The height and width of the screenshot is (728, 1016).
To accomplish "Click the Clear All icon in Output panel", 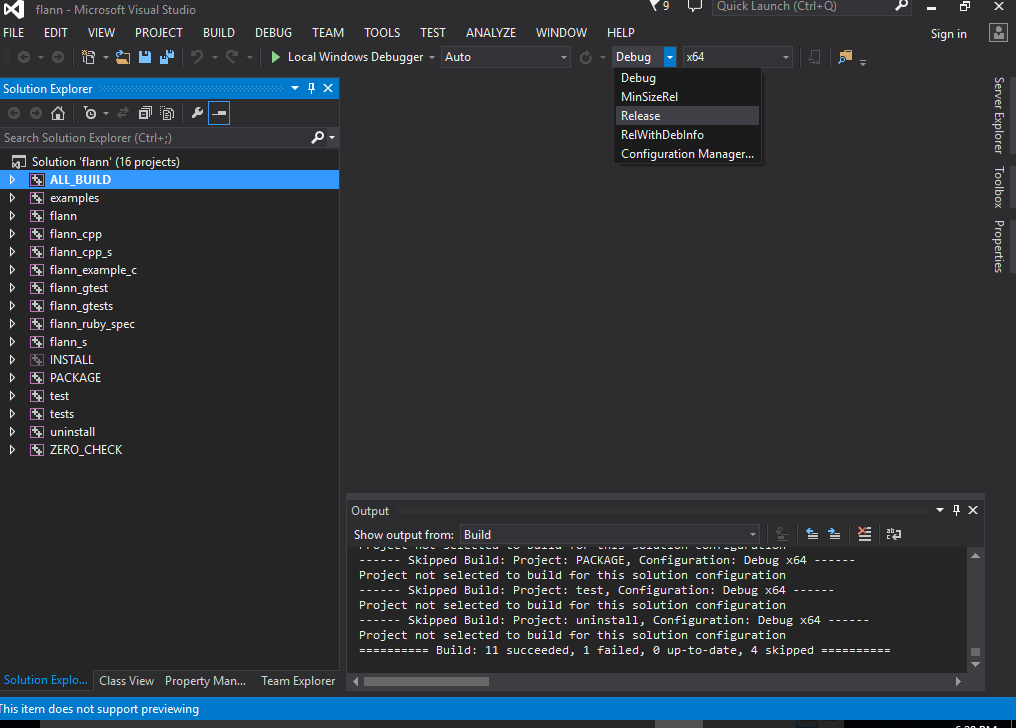I will coord(864,534).
